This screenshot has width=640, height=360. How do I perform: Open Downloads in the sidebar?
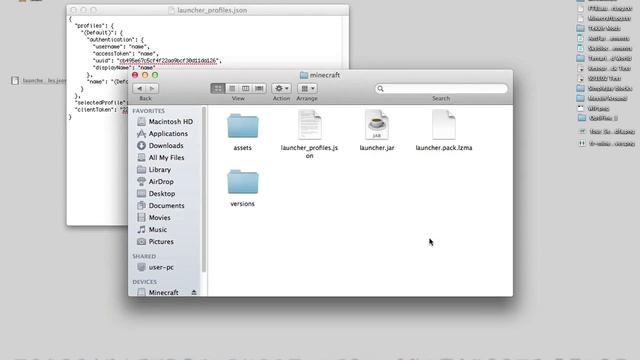(x=165, y=146)
